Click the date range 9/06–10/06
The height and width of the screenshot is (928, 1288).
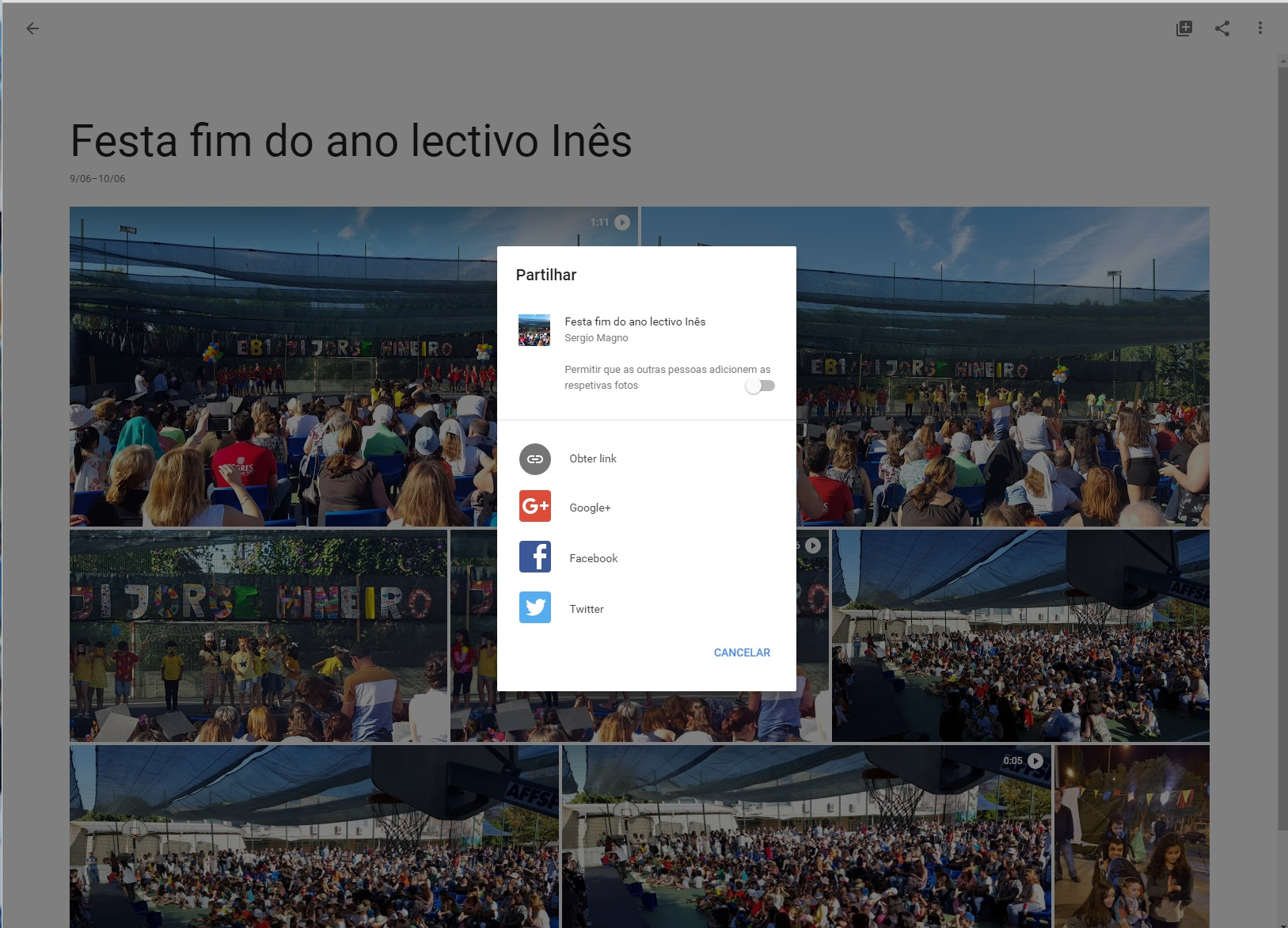pos(97,179)
